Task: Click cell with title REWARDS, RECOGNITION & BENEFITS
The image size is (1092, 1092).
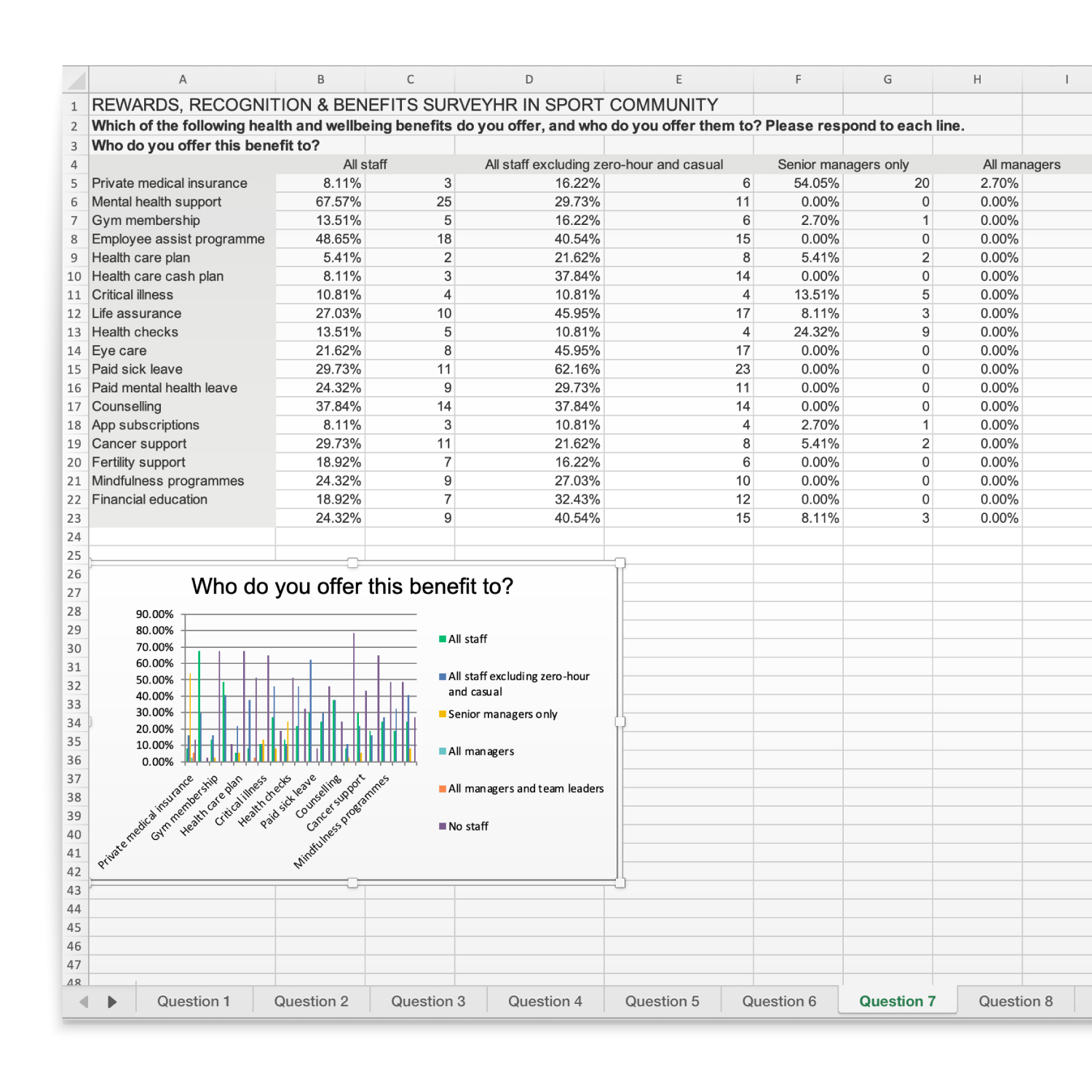Action: pyautogui.click(x=404, y=105)
